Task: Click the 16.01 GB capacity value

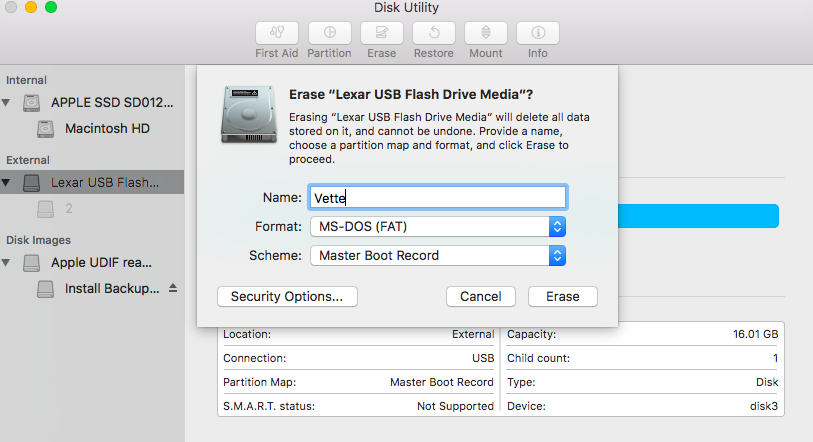Action: [755, 335]
